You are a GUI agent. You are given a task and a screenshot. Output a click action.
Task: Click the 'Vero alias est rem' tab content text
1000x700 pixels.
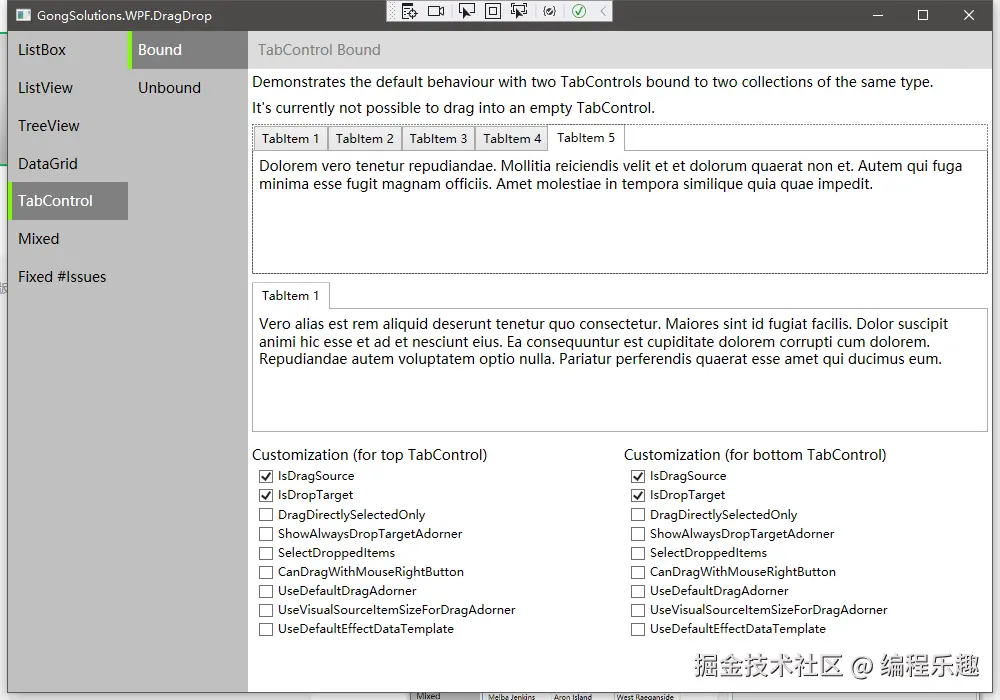click(603, 341)
